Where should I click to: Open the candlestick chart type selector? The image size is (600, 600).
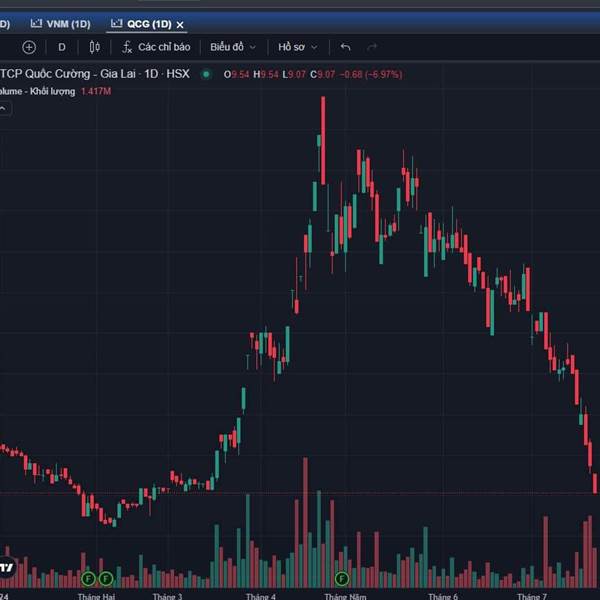coord(95,47)
